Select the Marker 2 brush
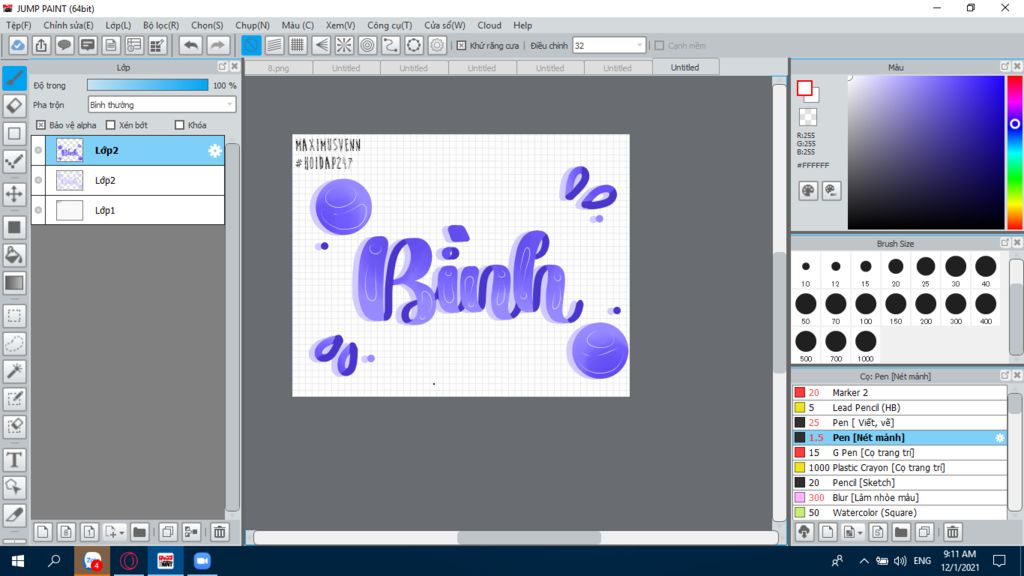Viewport: 1024px width, 576px height. point(900,392)
